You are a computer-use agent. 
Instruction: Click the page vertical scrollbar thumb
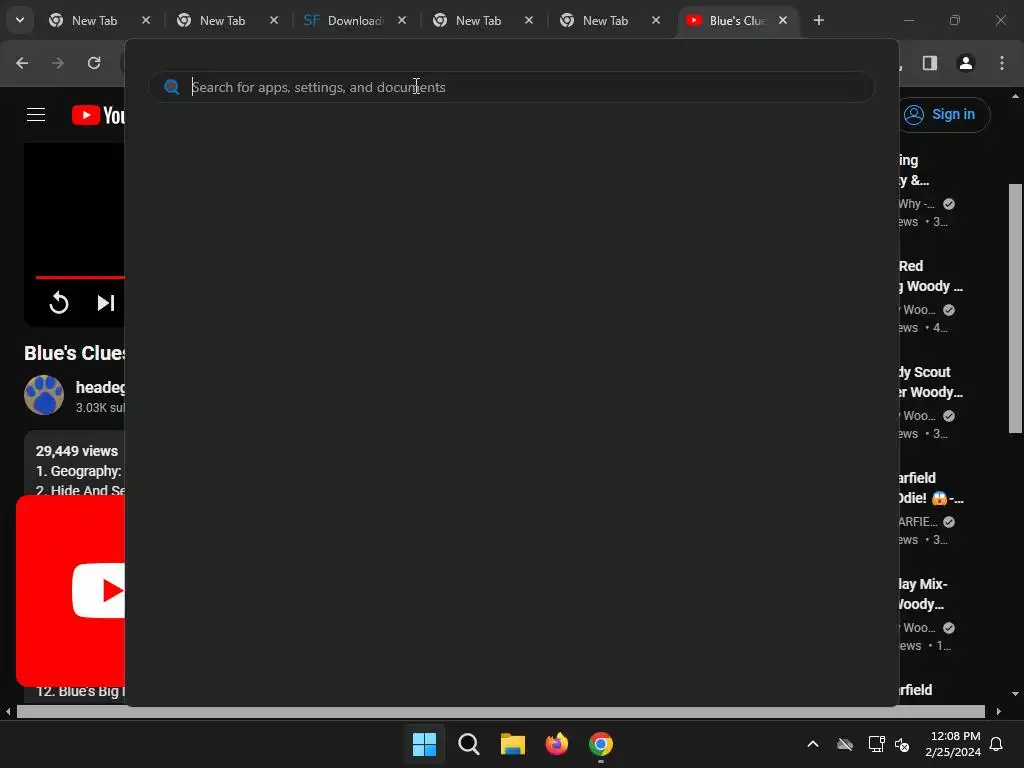click(1015, 308)
